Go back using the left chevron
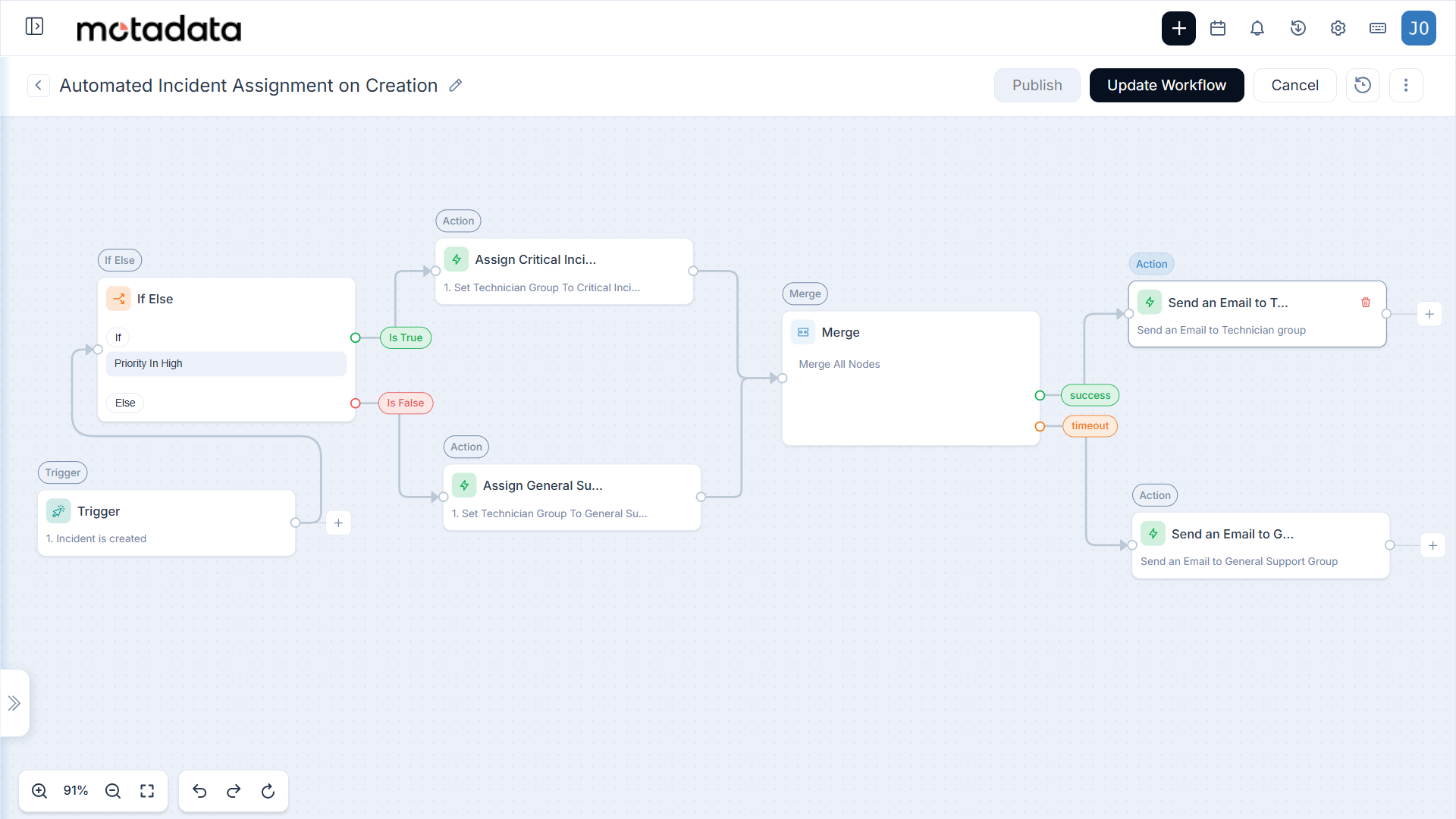 click(x=39, y=85)
